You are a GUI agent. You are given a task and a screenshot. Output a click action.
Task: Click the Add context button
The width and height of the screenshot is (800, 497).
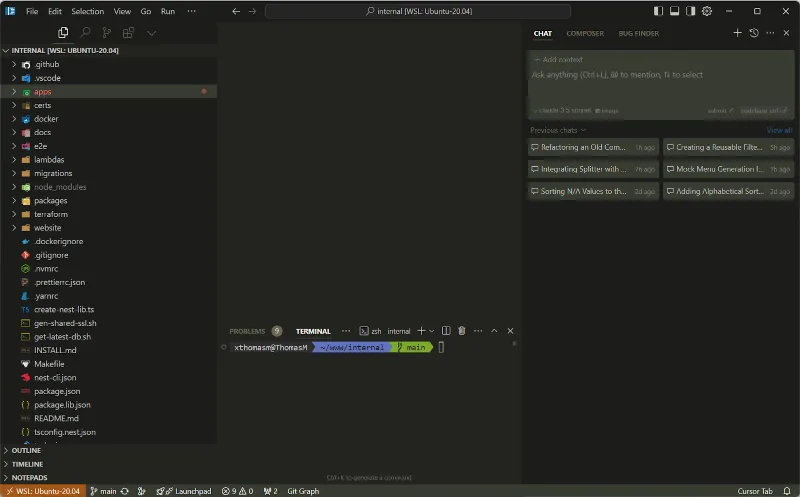(x=558, y=60)
